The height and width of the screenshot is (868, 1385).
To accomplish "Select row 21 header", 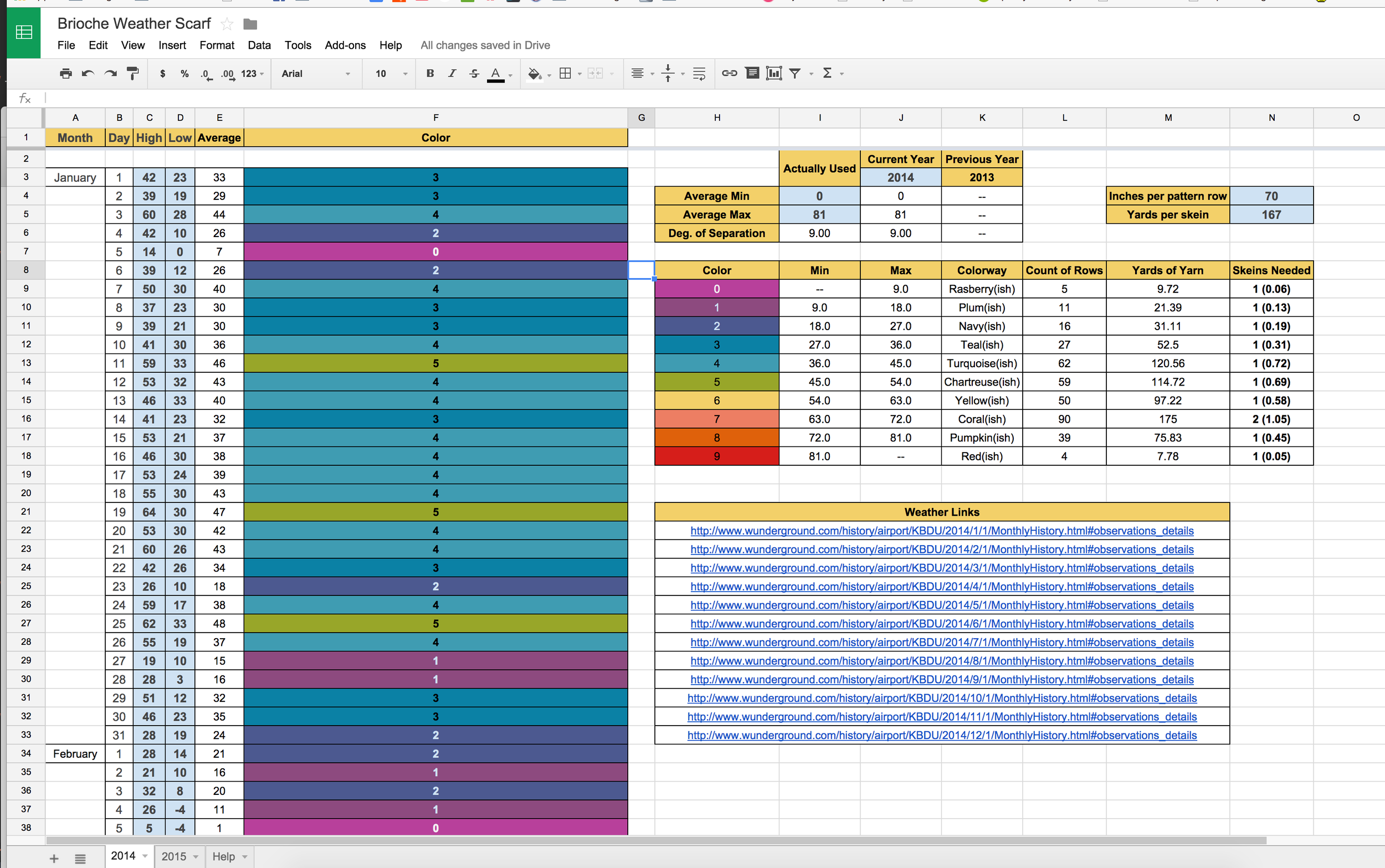I will (26, 511).
